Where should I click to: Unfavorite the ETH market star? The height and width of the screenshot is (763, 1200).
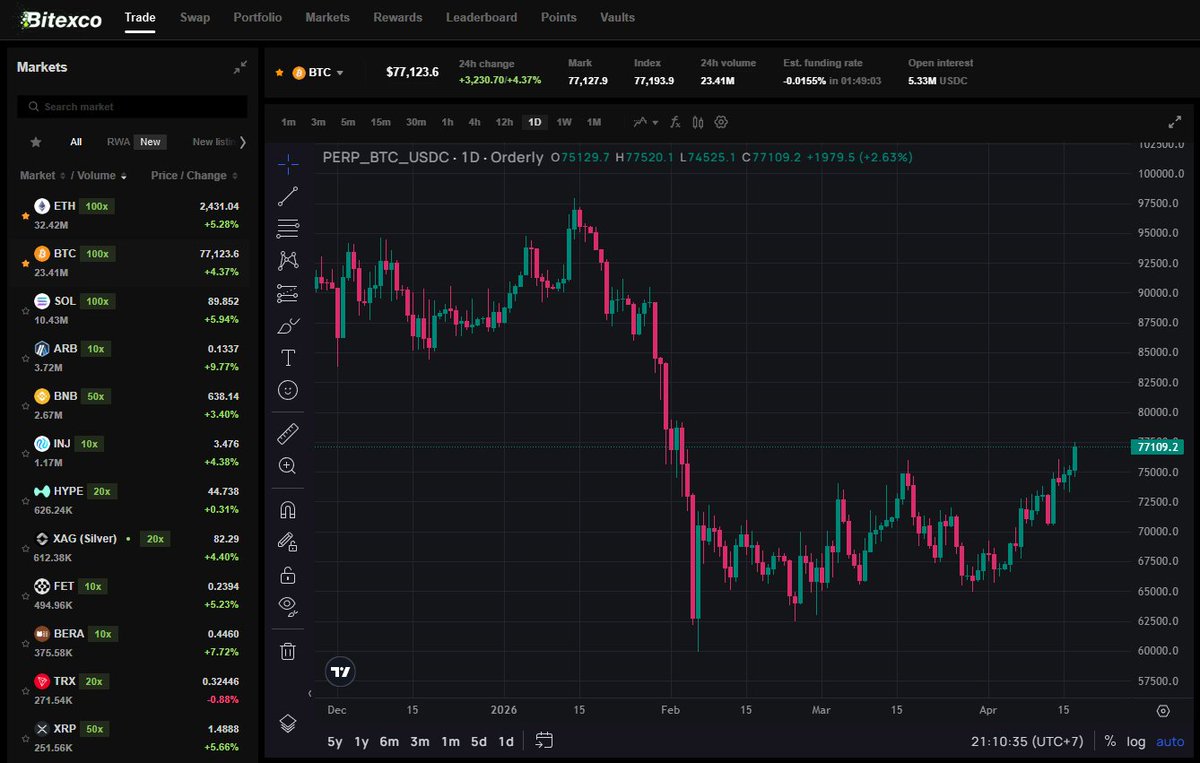pos(25,216)
